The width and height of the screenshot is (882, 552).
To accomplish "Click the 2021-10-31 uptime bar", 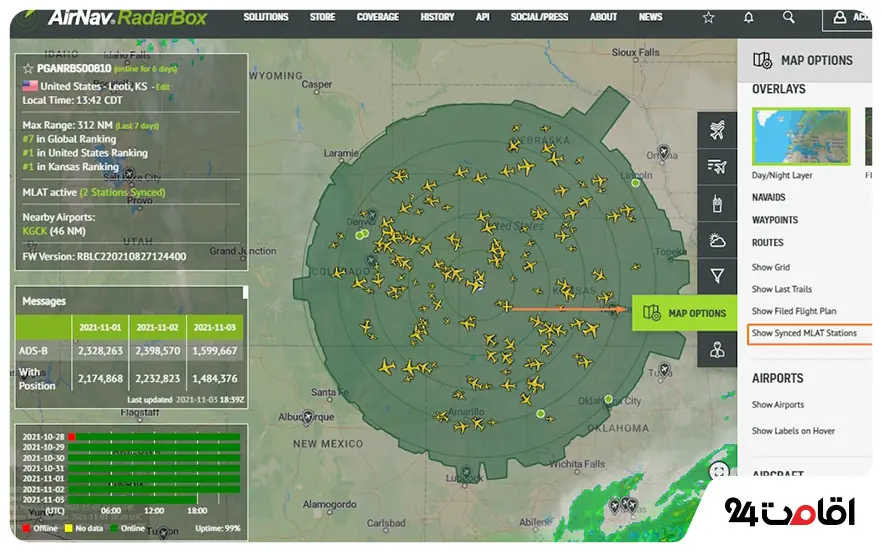I will pos(154,468).
